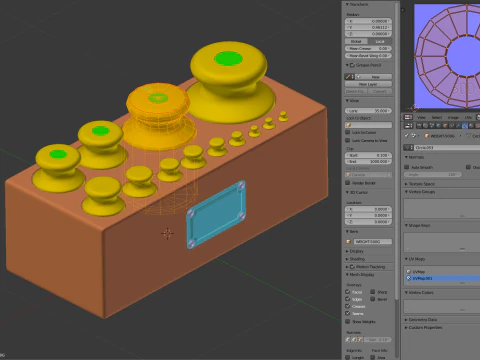Disable the Creases overlay checkbox
Viewport: 480px width, 360px height.
[348, 306]
